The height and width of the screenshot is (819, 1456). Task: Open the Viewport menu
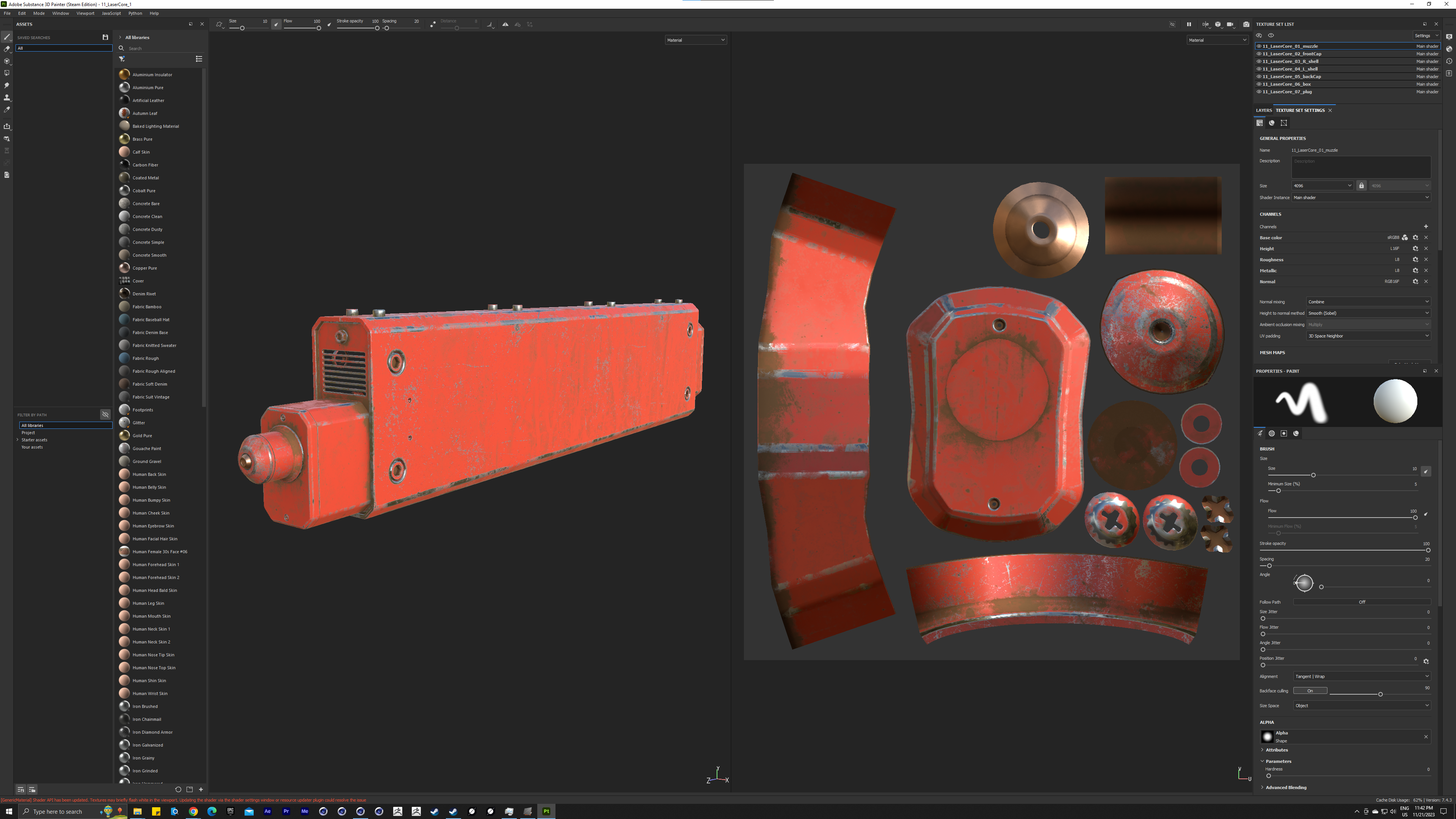(85, 13)
